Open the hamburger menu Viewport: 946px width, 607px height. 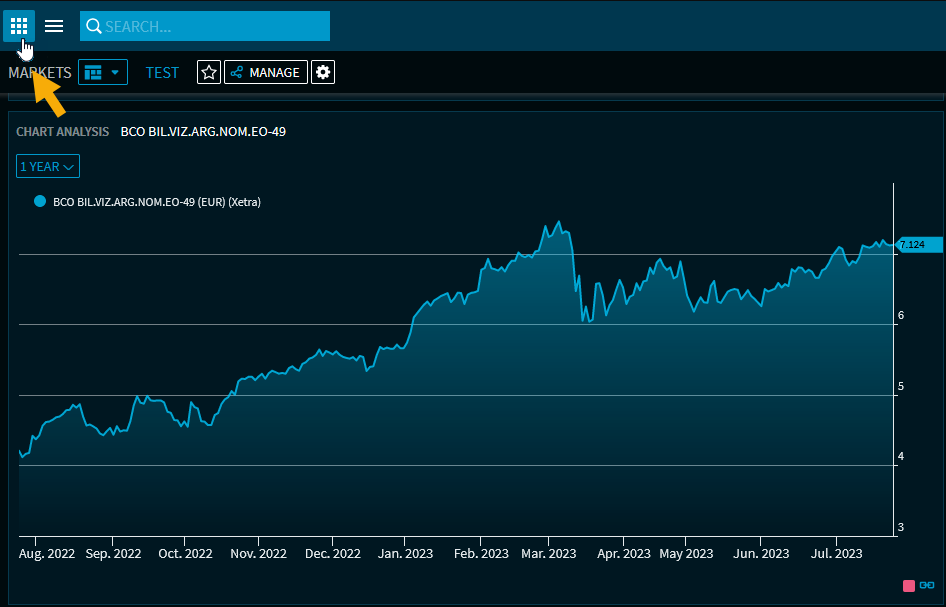[54, 26]
